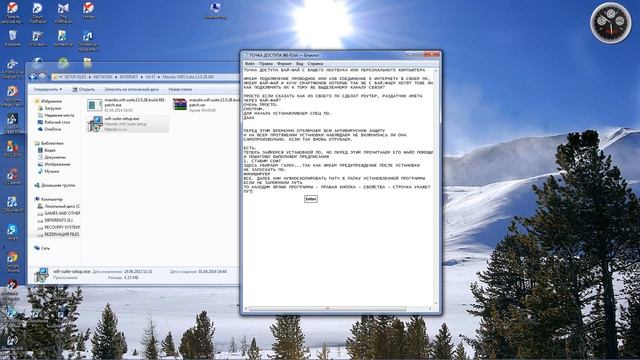Open the RECOVERY SYSTEM drive
Viewport: 640px width, 360px height.
(x=59, y=227)
